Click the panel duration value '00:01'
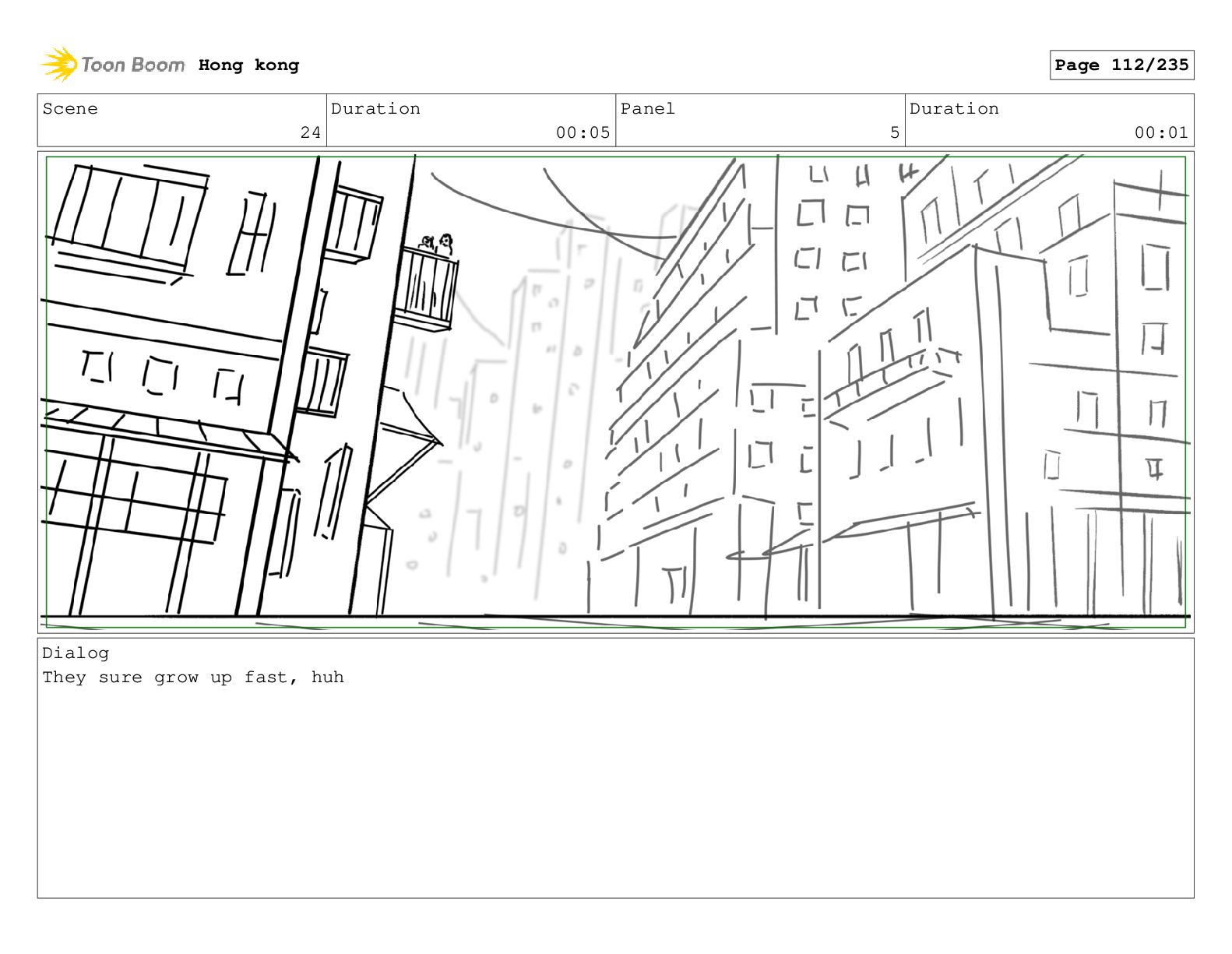This screenshot has width=1232, height=954. click(x=1161, y=132)
